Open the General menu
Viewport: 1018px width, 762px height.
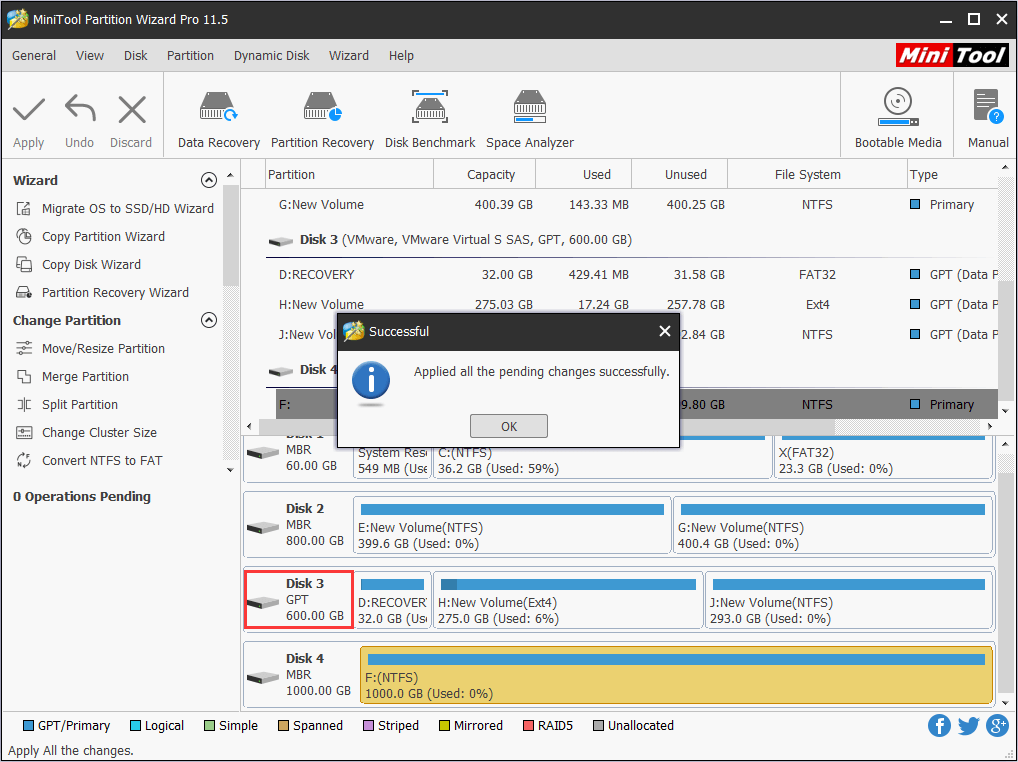34,55
